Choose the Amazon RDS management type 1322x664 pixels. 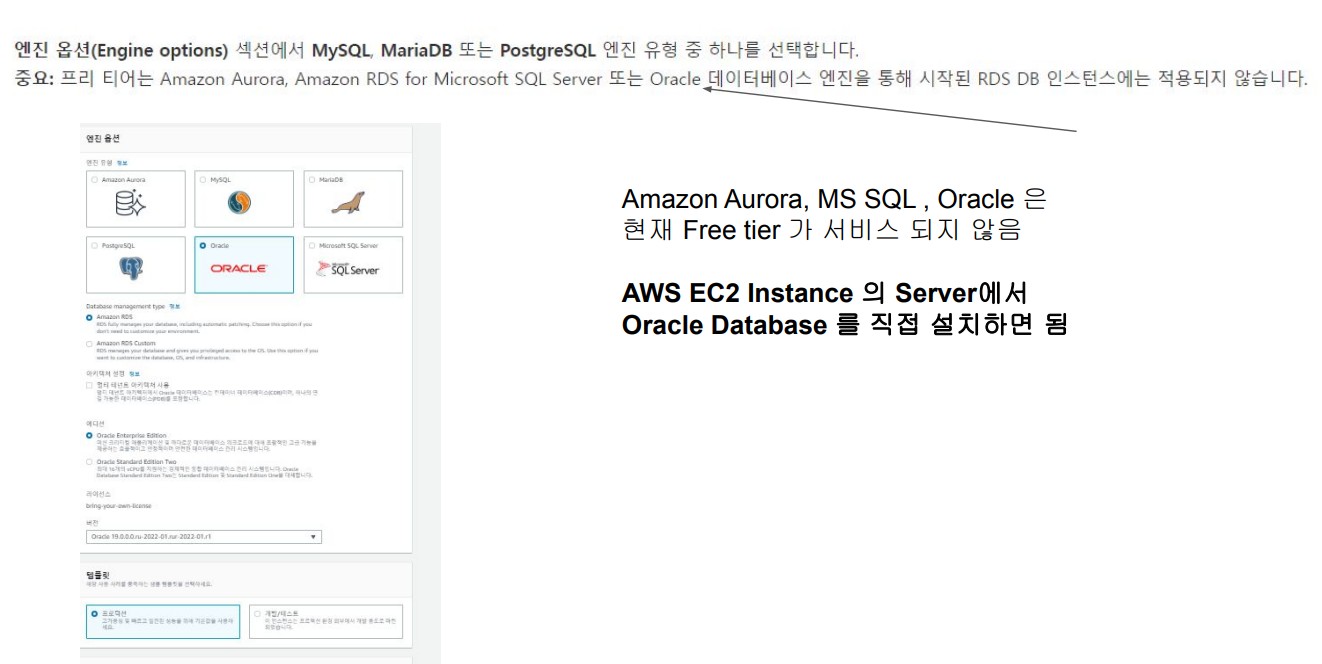pos(90,317)
